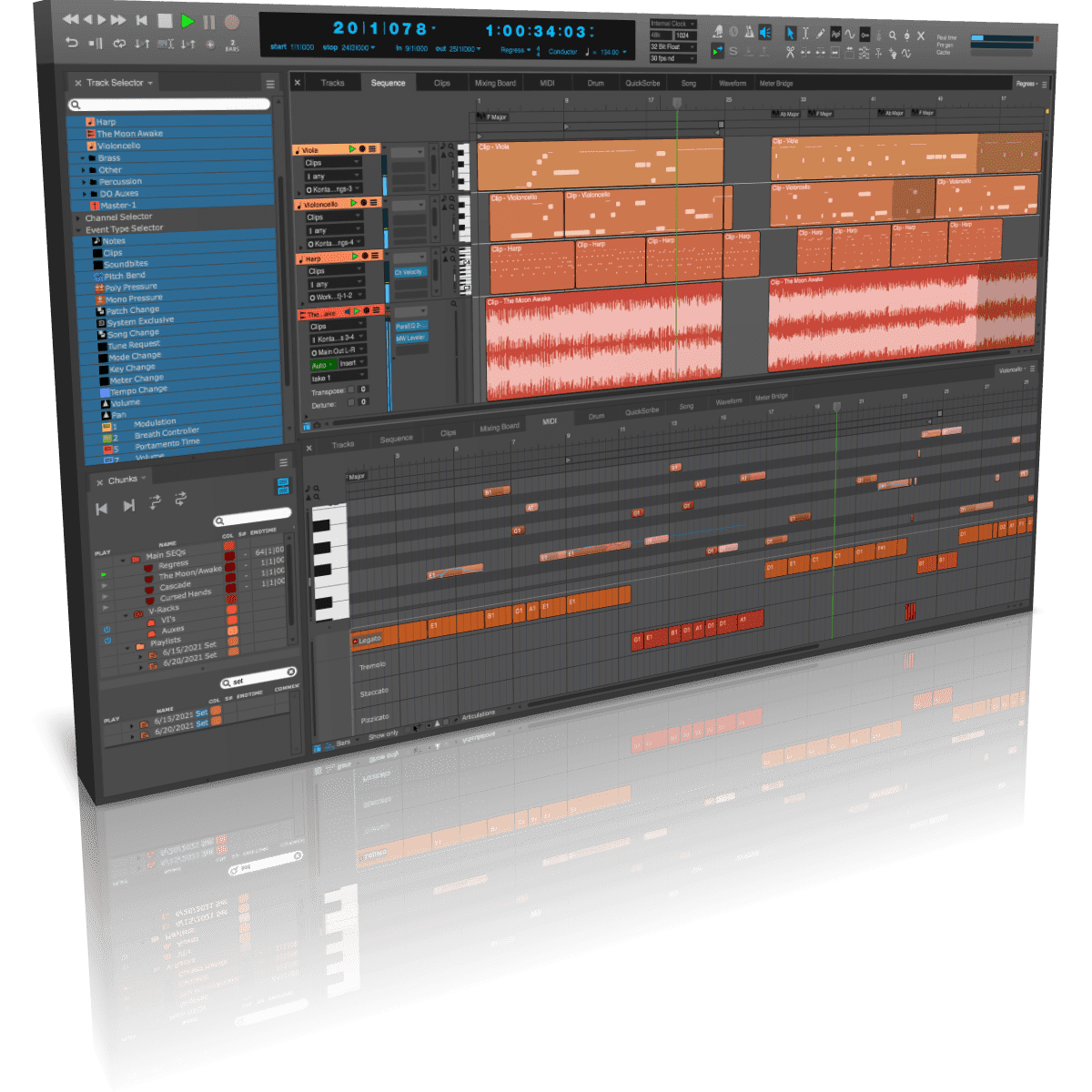The image size is (1092, 1092).
Task: Click the Legato articulation lane label
Action: [369, 640]
